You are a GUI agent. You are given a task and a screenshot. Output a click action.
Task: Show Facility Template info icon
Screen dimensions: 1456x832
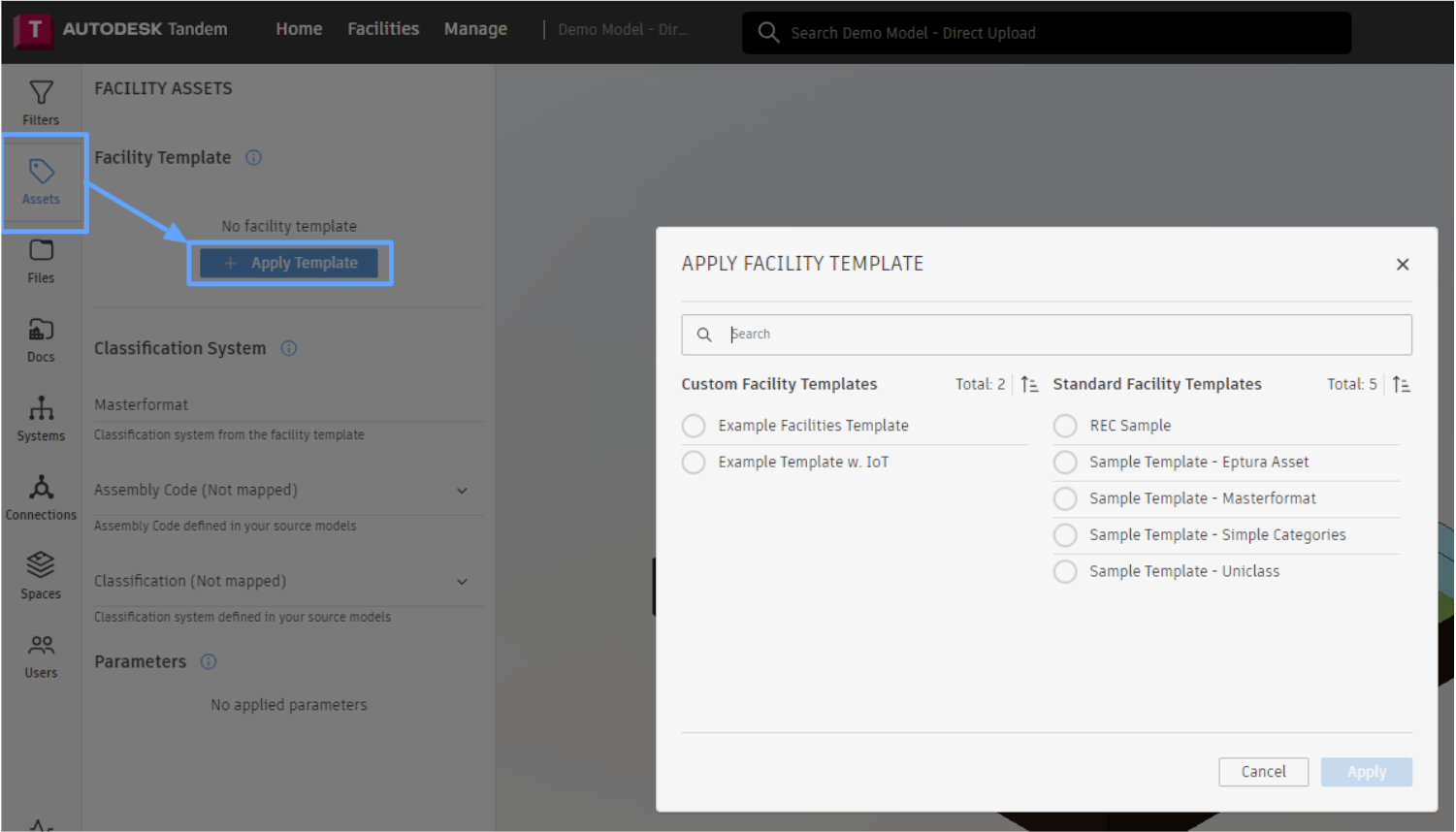tap(253, 157)
